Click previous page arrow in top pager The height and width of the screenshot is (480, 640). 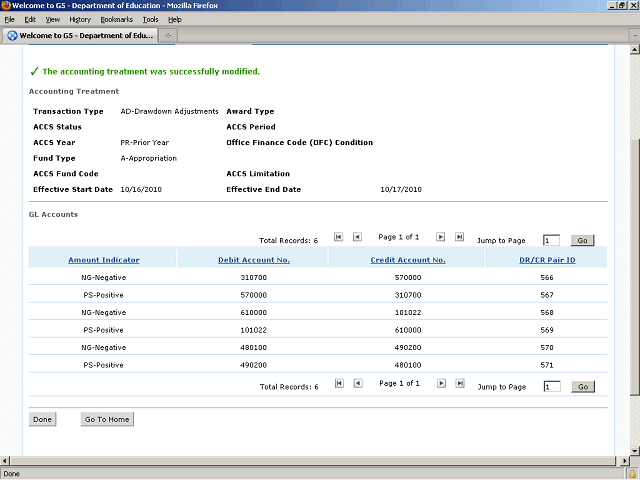(x=357, y=237)
